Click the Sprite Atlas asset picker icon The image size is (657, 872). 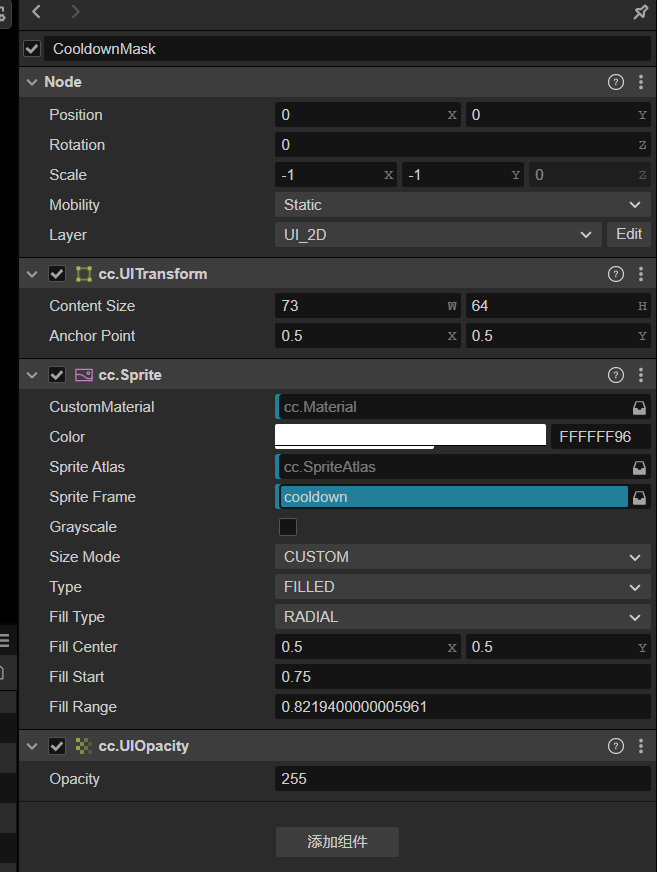pyautogui.click(x=639, y=468)
